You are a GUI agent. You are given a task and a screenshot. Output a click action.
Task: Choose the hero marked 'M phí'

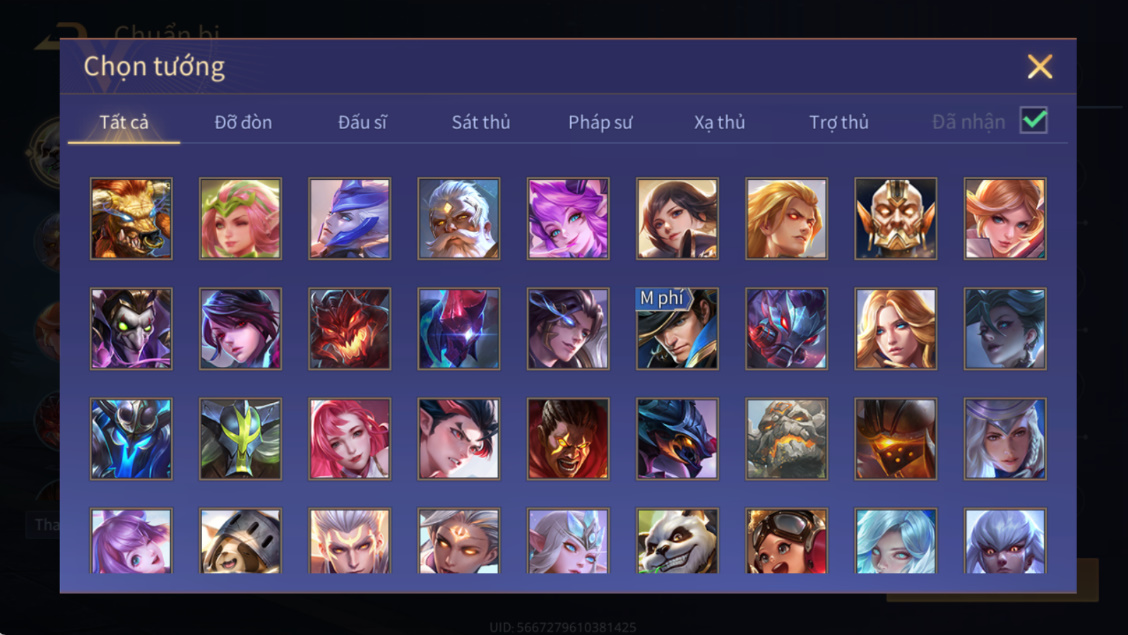[677, 329]
